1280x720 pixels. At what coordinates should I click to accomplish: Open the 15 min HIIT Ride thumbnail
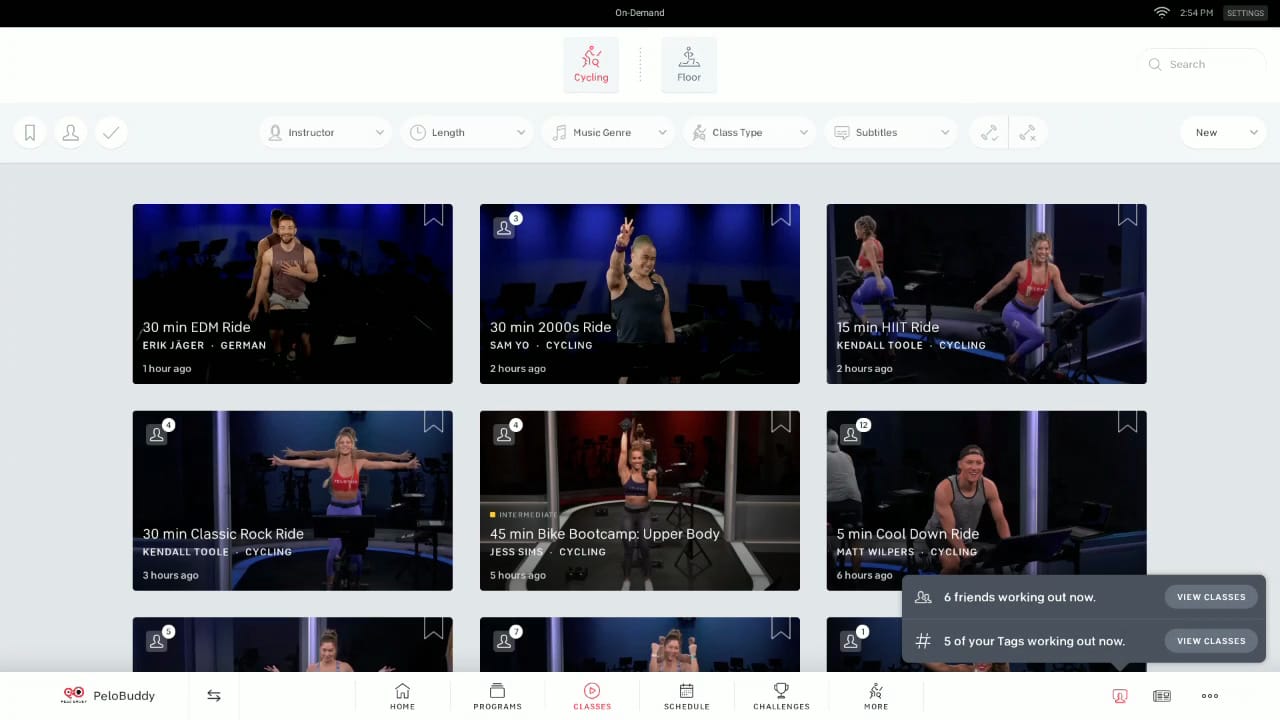tap(987, 294)
